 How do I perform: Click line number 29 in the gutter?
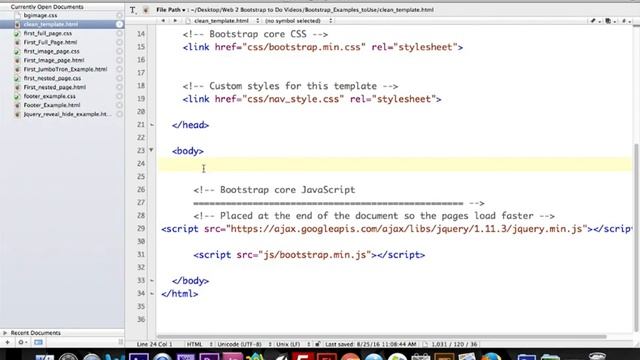141,229
